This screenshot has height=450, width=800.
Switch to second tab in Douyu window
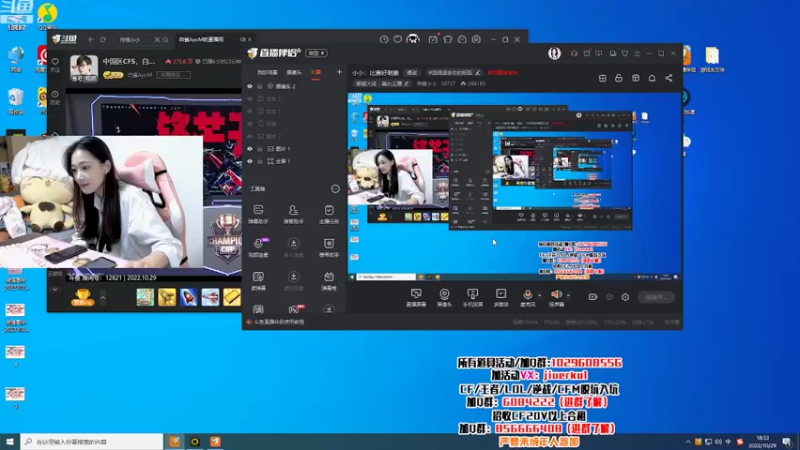(213, 39)
